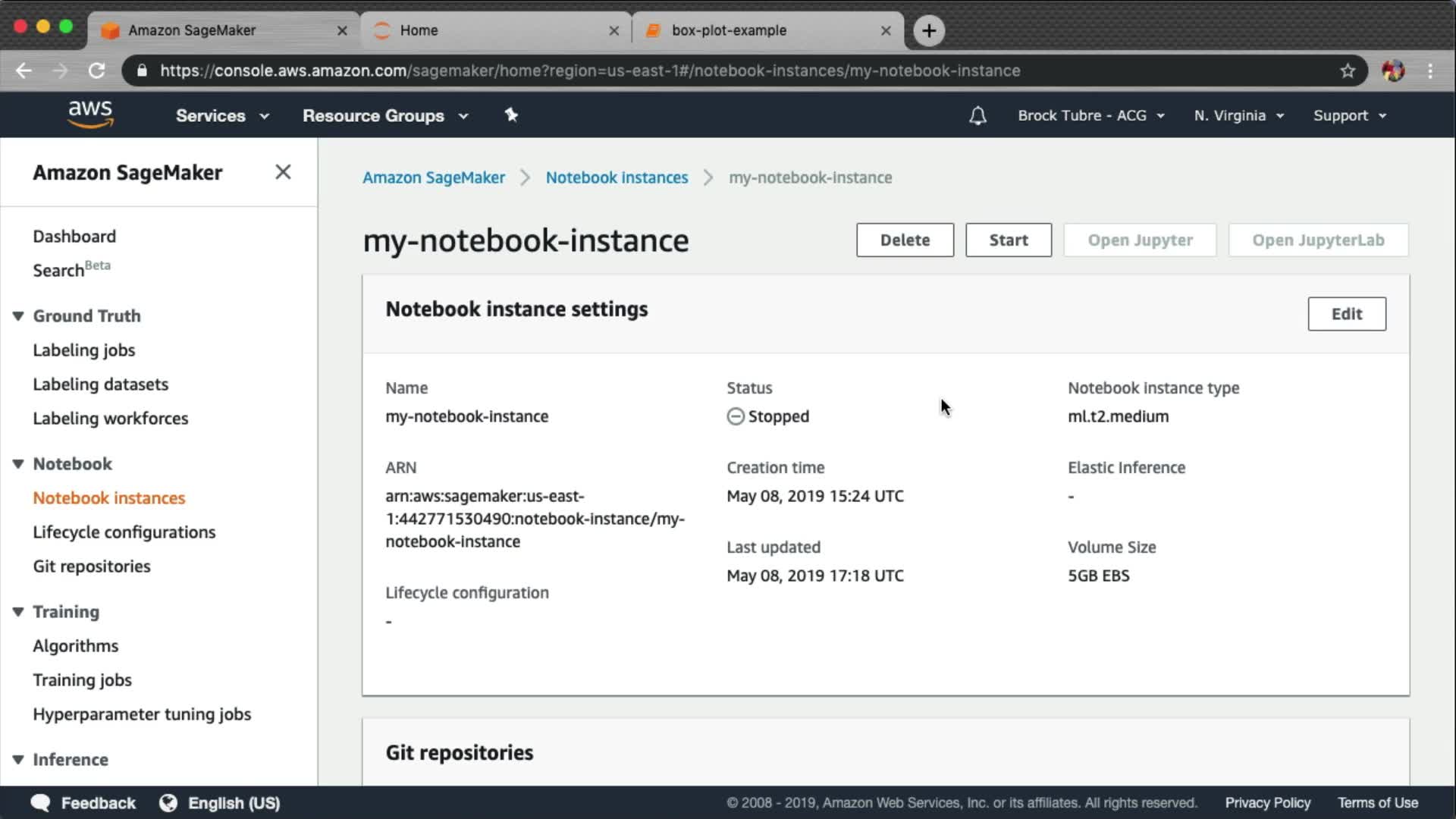Click the Chrome profile avatar icon

[x=1392, y=71]
